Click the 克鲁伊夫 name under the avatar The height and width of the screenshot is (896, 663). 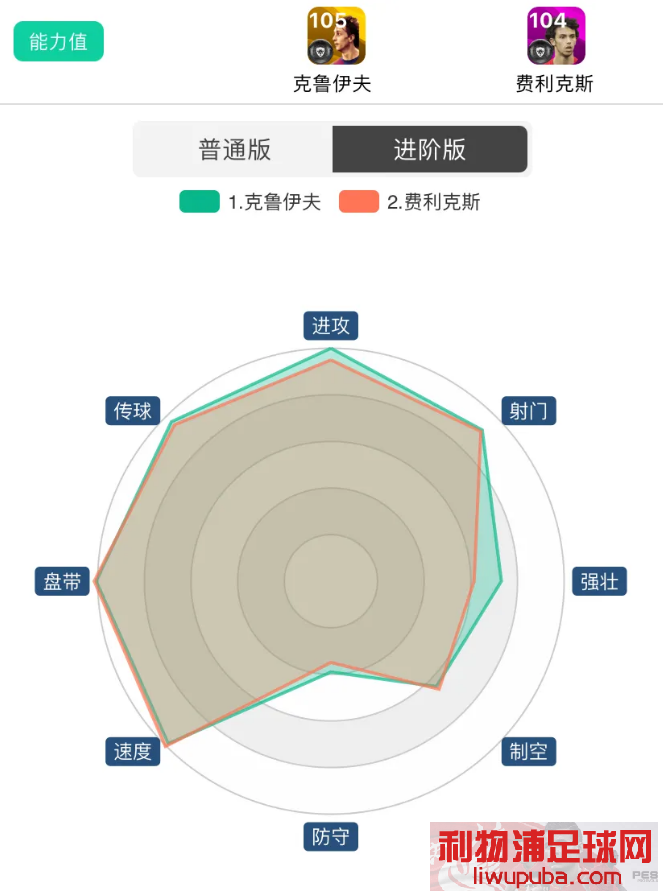pyautogui.click(x=332, y=84)
